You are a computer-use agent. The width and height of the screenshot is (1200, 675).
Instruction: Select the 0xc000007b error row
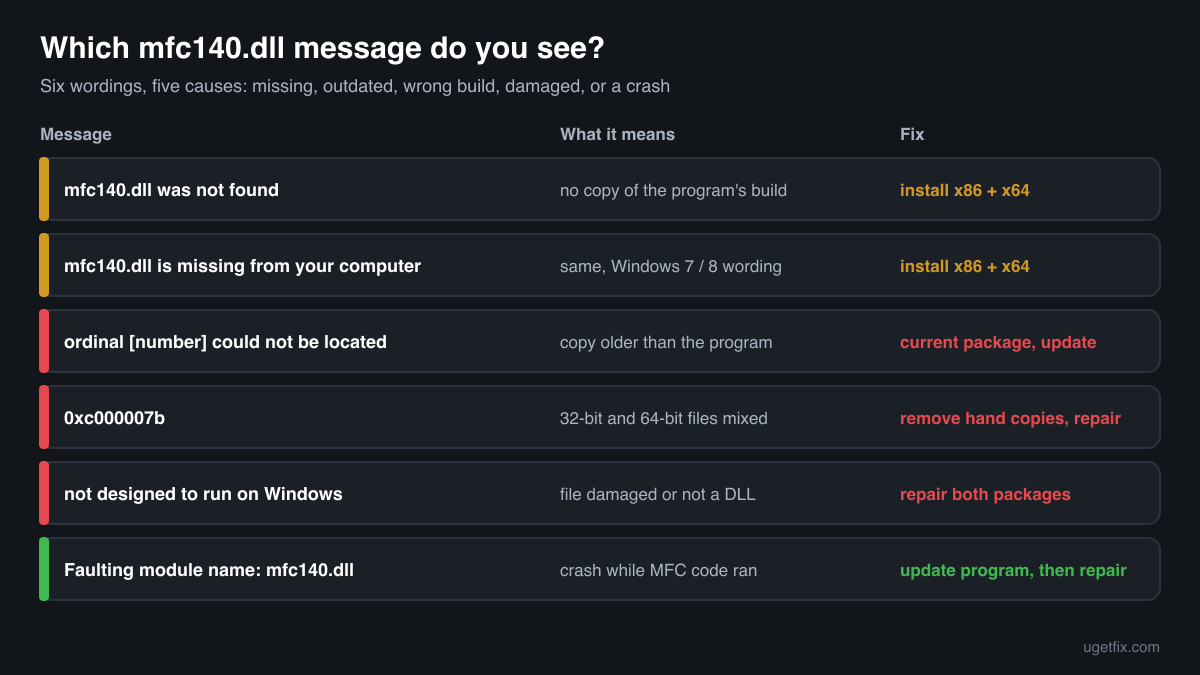pyautogui.click(x=600, y=417)
